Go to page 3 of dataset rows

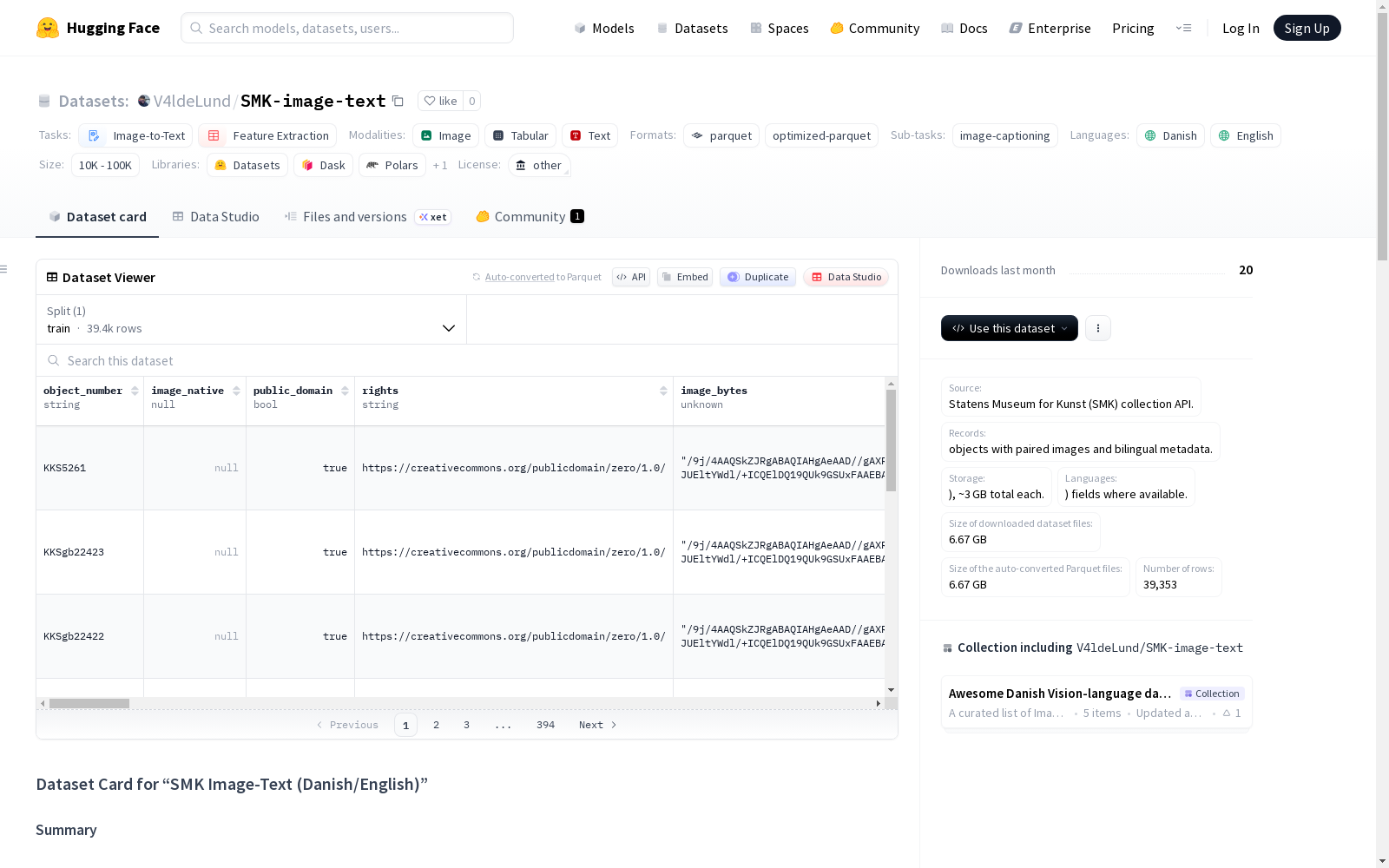[466, 725]
